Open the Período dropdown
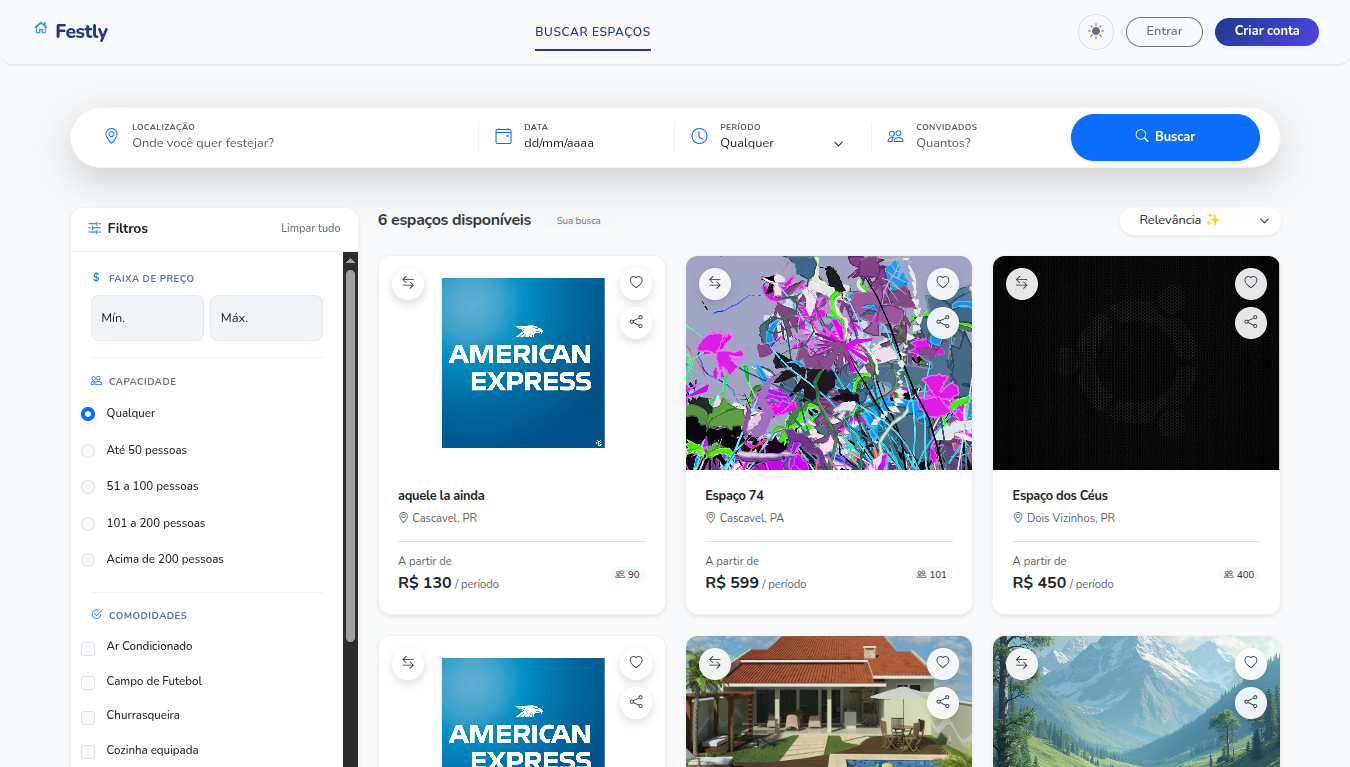This screenshot has height=767, width=1350. [x=782, y=143]
